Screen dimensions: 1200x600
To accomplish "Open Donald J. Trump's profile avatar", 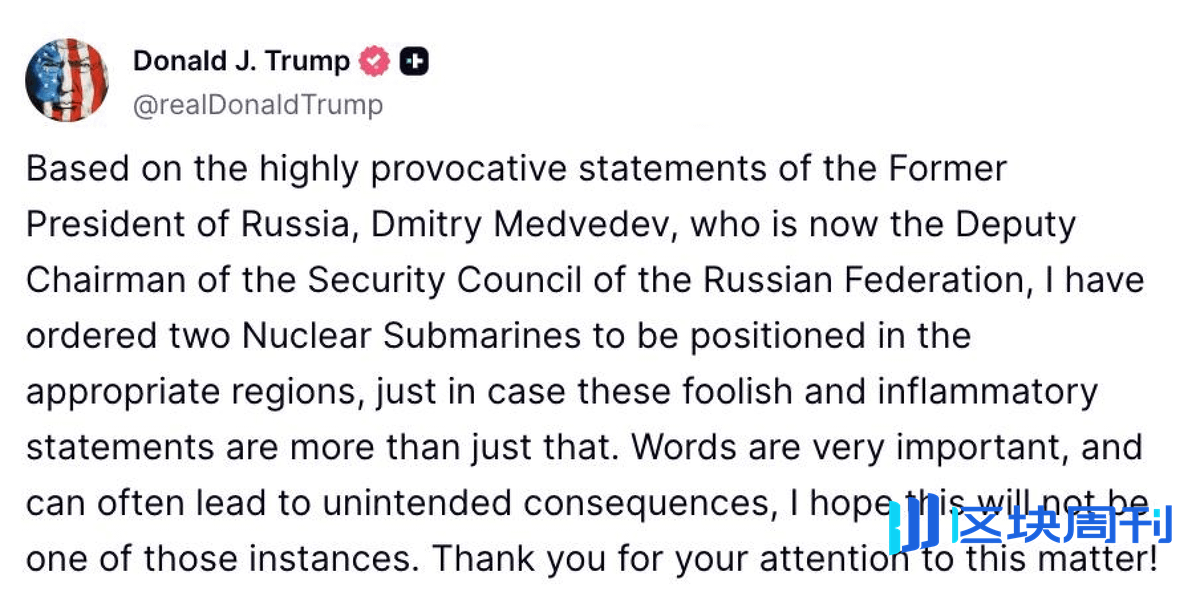I will click(x=68, y=81).
